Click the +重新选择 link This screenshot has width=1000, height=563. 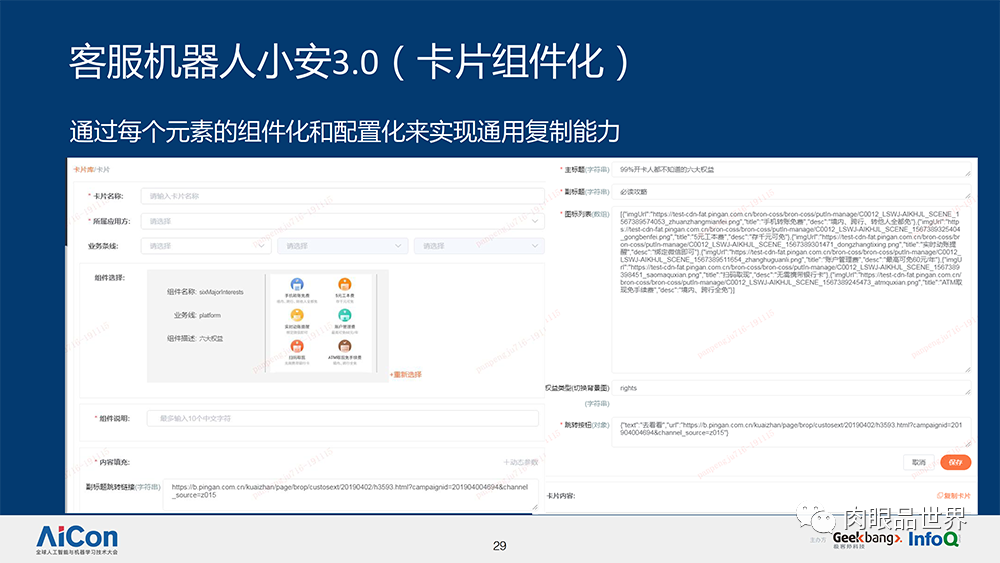(406, 374)
